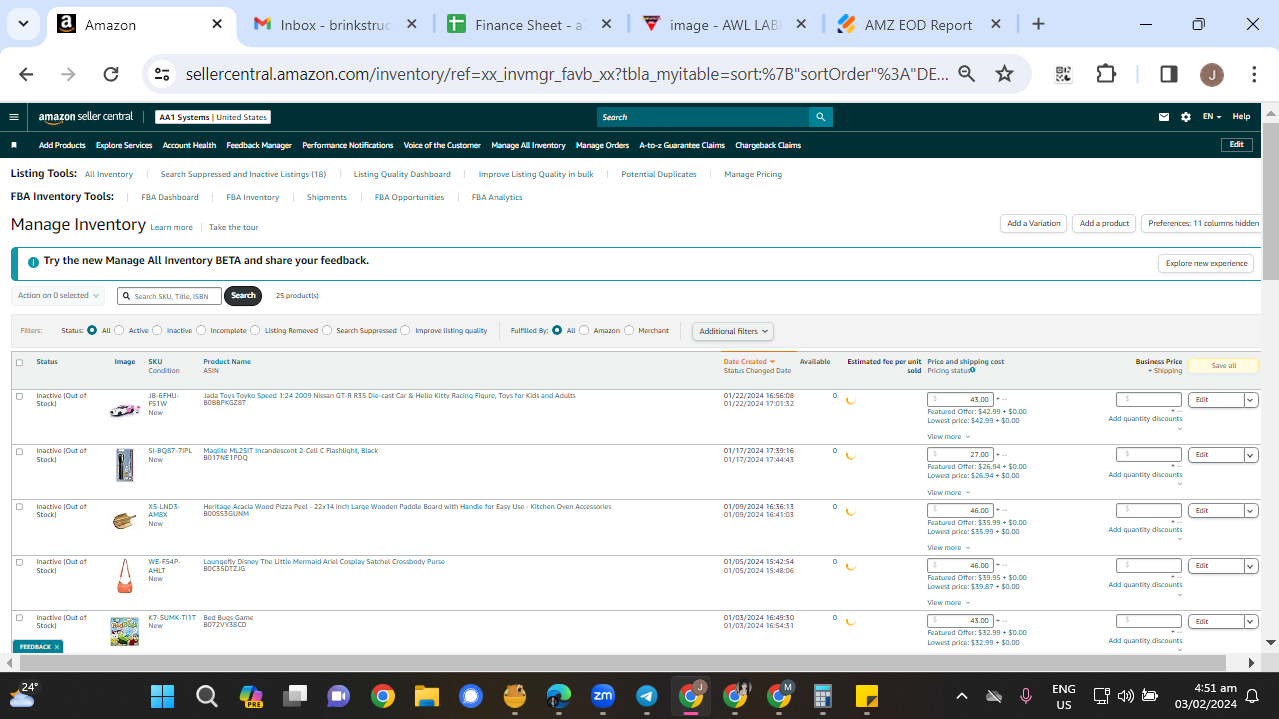Open Chrome side panel icon
Image resolution: width=1279 pixels, height=719 pixels.
pyautogui.click(x=1168, y=74)
